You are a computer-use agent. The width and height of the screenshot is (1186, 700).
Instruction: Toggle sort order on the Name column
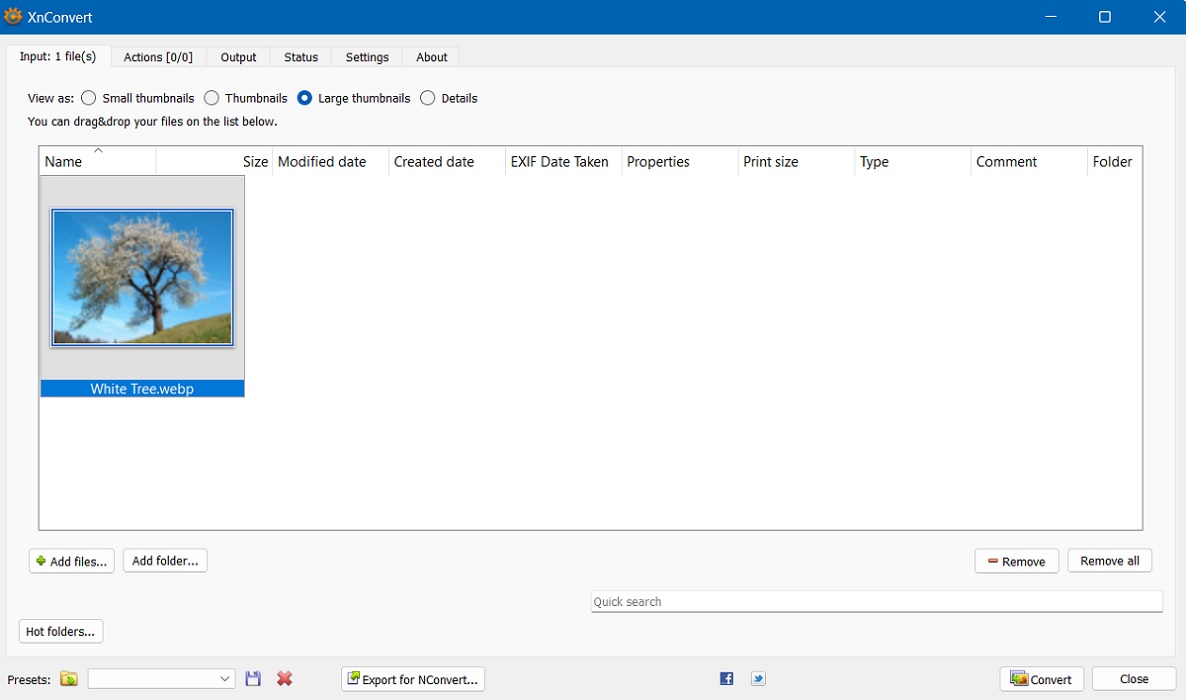tap(97, 161)
